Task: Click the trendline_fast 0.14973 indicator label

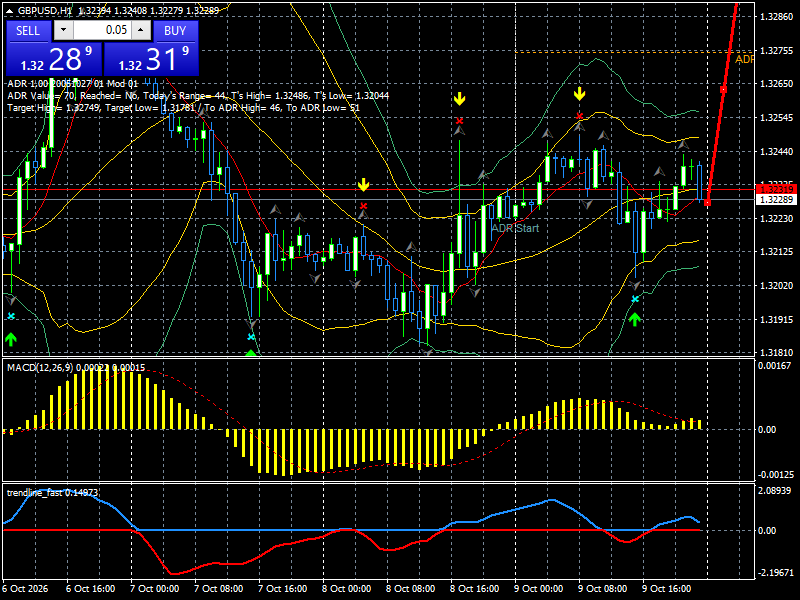Action: coord(52,492)
